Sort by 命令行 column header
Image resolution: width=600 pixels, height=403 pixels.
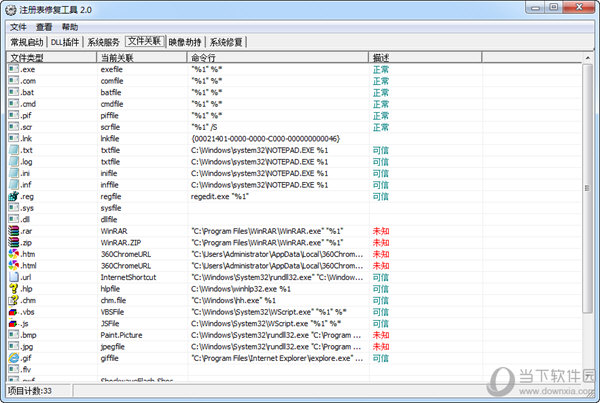pyautogui.click(x=278, y=58)
